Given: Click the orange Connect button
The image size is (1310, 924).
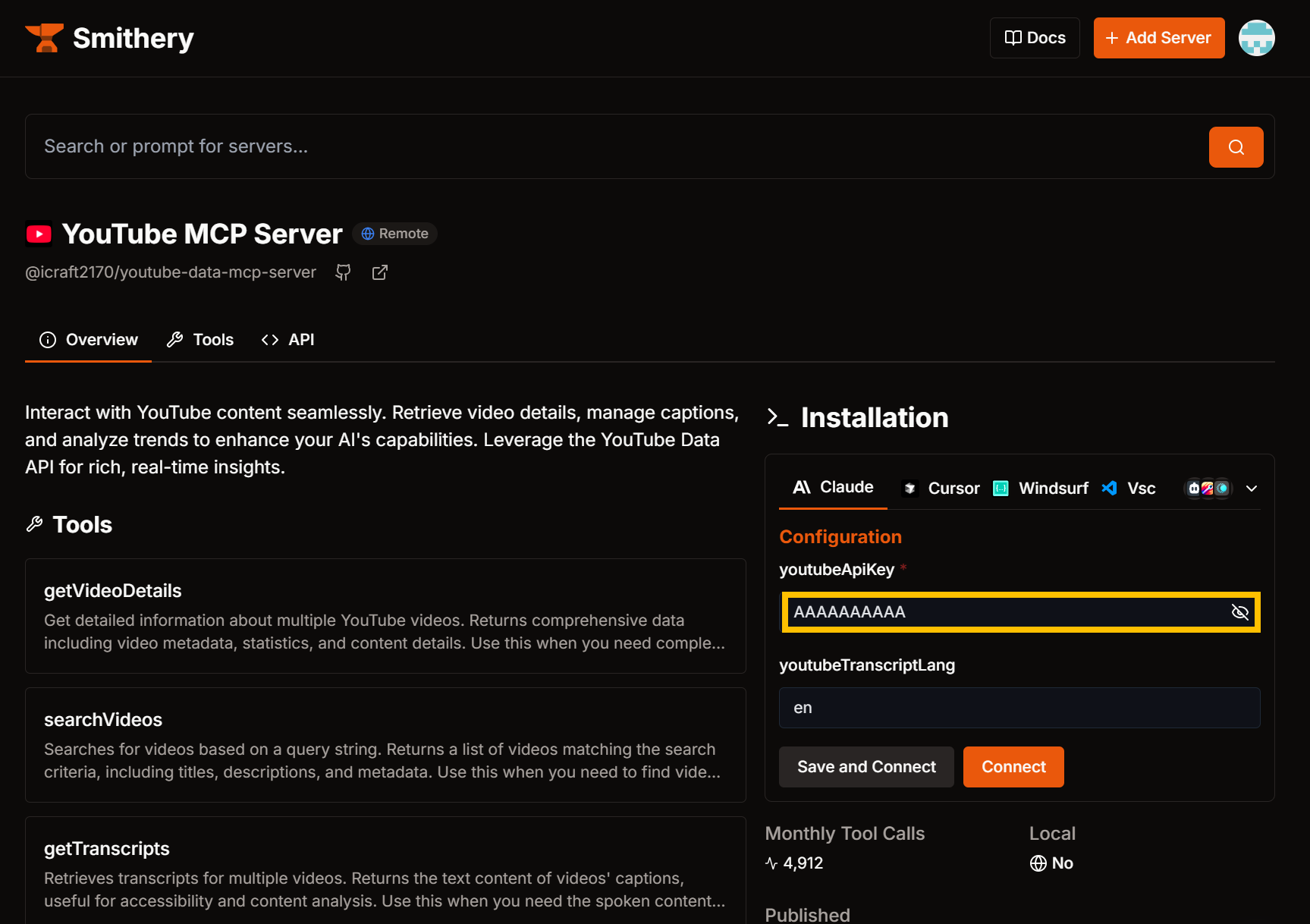Looking at the screenshot, I should 1013,767.
